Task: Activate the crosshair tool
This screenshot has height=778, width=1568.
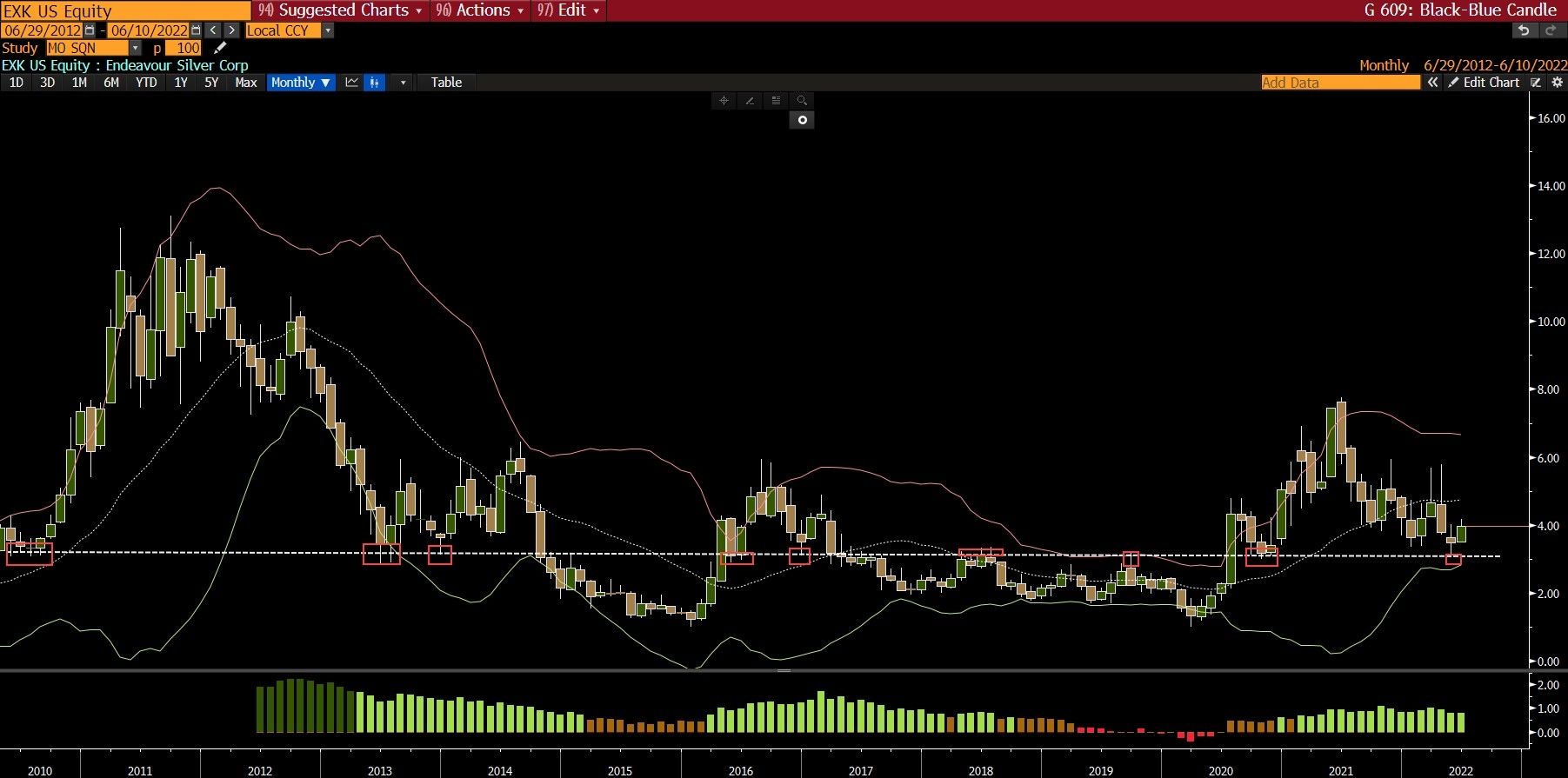Action: click(x=724, y=101)
